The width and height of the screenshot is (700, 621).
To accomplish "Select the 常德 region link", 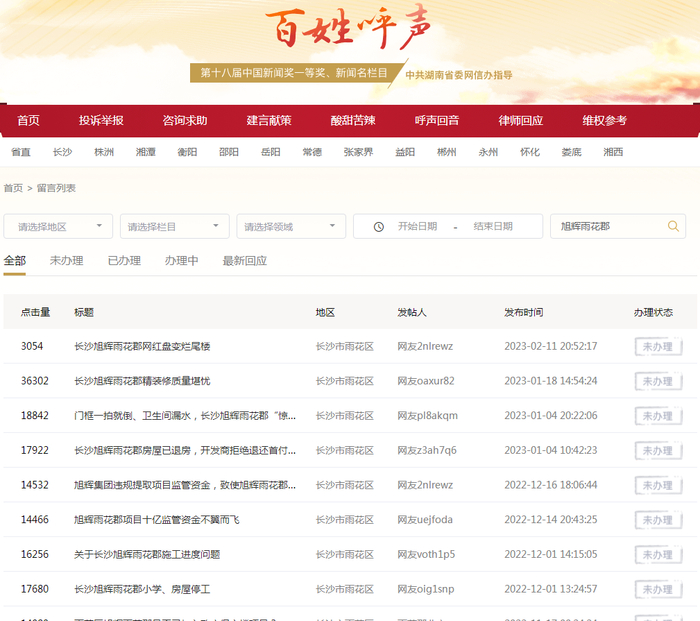I will tap(312, 152).
